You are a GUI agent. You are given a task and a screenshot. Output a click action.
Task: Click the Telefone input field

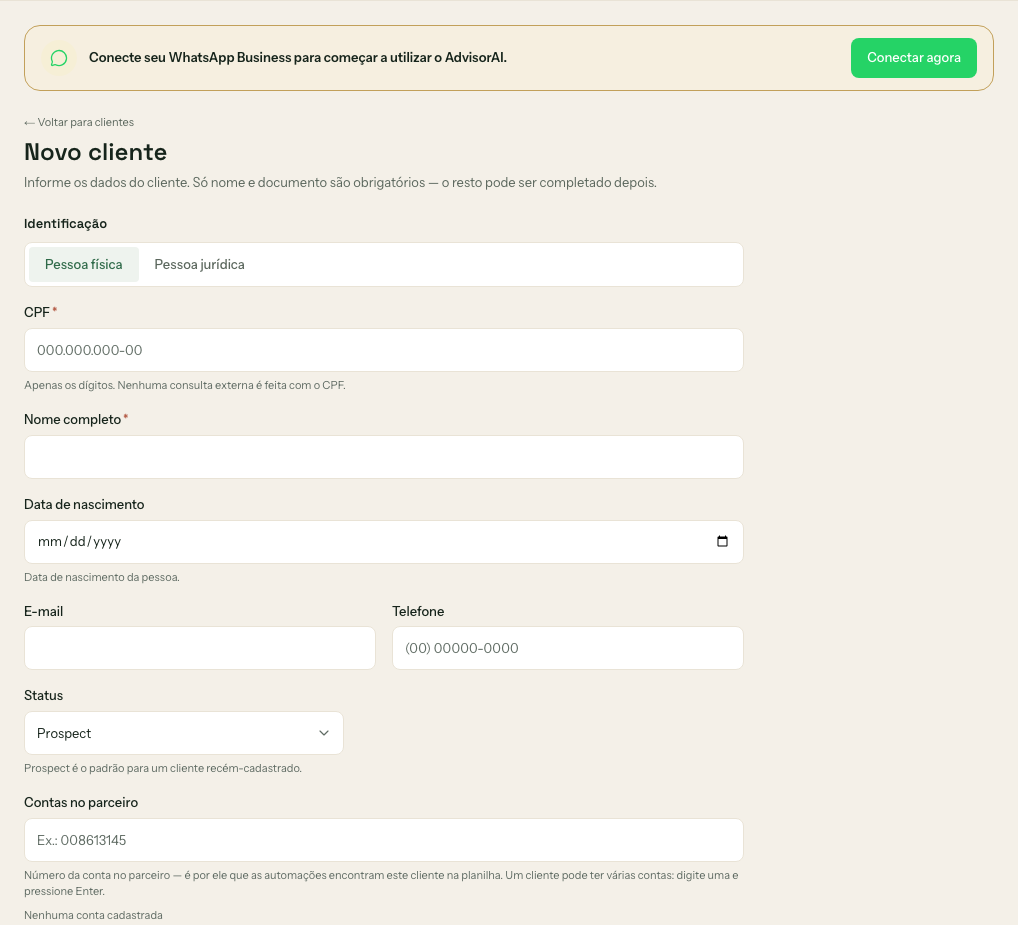click(x=567, y=648)
